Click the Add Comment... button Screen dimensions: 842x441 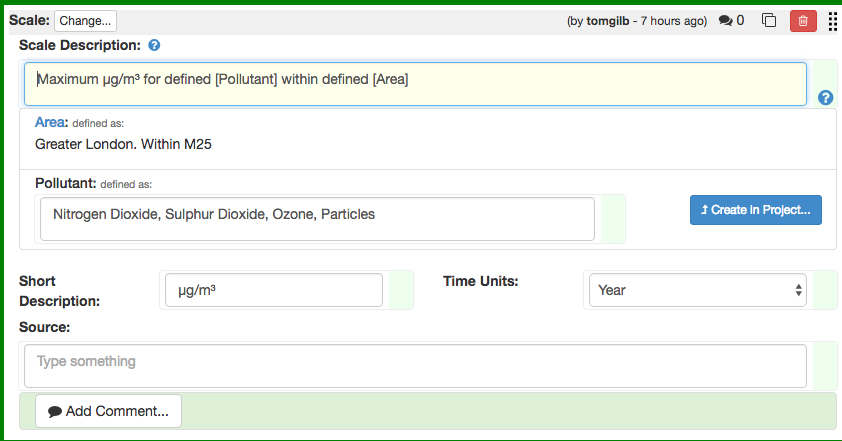(108, 411)
